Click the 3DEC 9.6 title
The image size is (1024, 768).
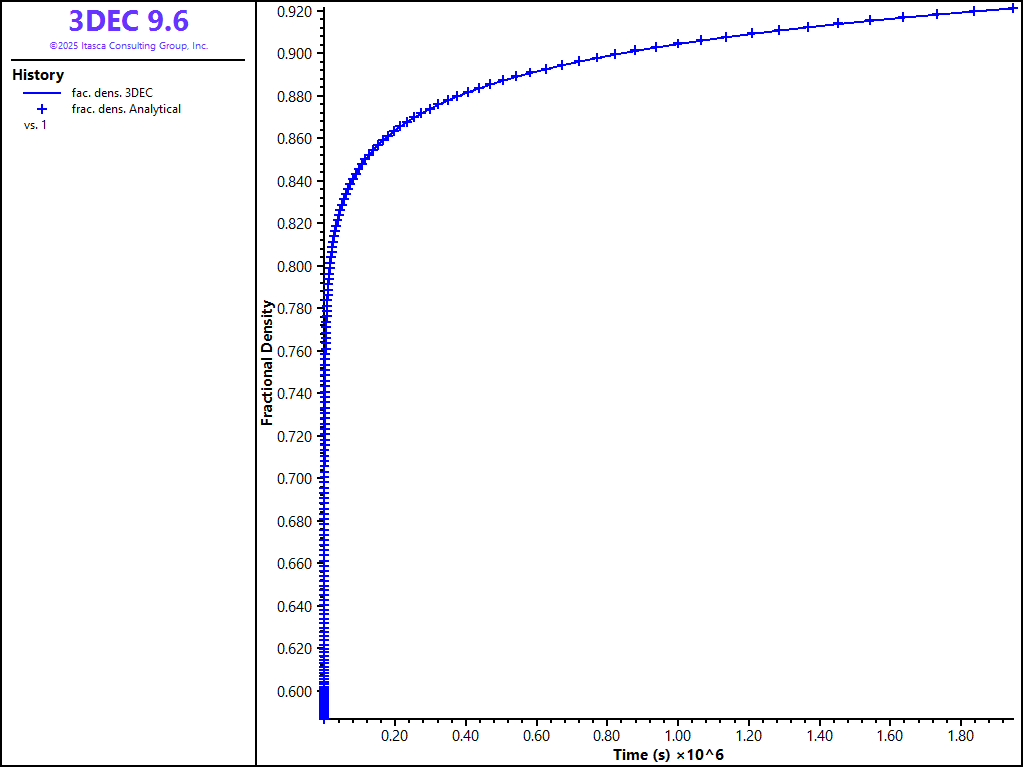[128, 21]
